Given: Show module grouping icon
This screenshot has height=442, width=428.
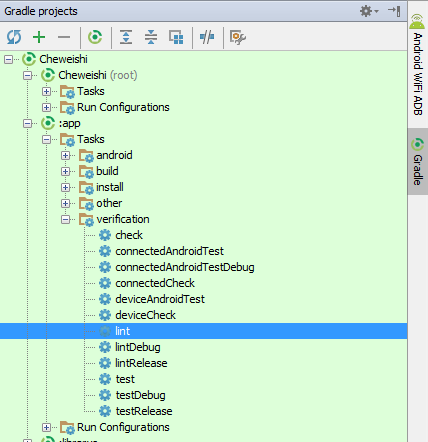Looking at the screenshot, I should coord(176,37).
